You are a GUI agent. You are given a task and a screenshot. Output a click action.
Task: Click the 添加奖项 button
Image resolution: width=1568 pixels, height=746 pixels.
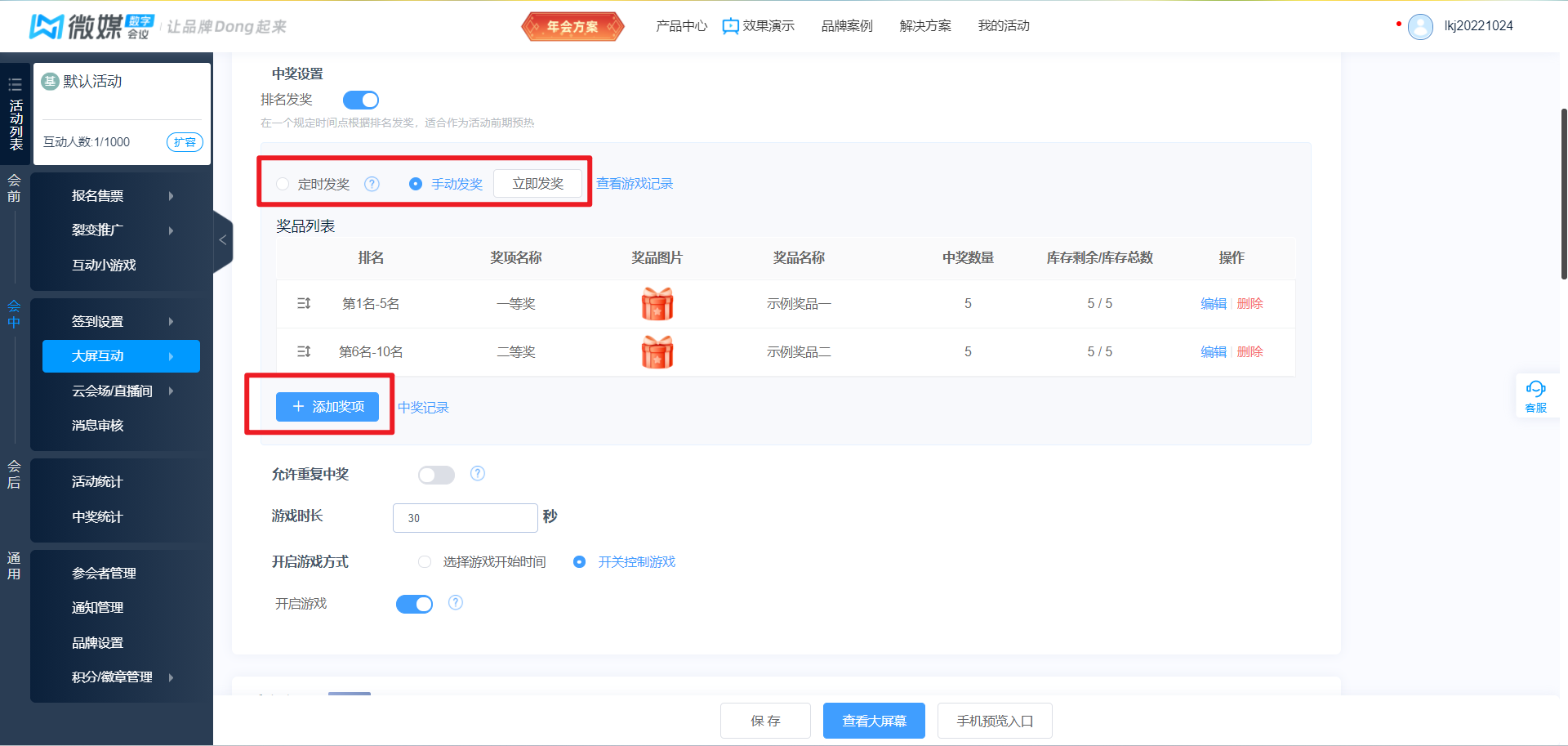tap(327, 407)
